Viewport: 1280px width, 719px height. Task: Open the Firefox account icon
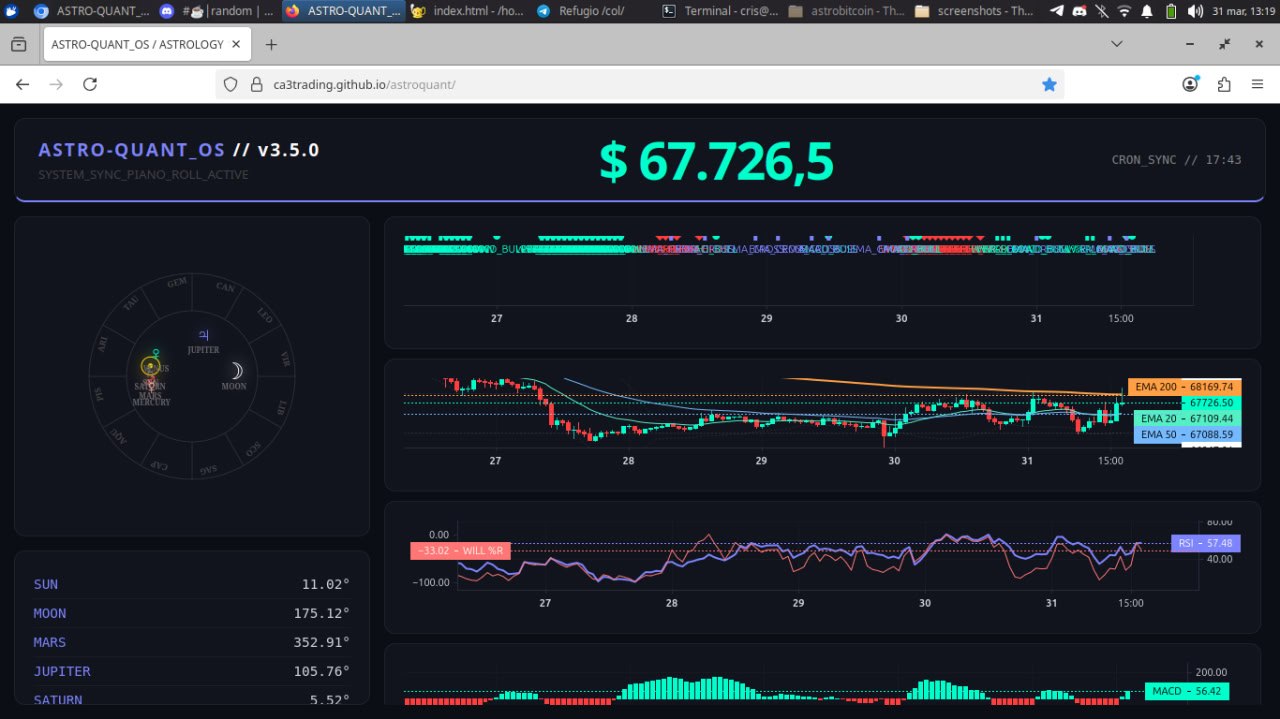(1190, 85)
